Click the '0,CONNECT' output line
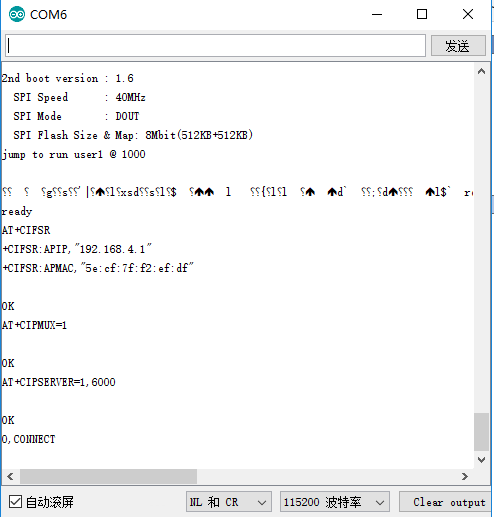 pos(28,439)
